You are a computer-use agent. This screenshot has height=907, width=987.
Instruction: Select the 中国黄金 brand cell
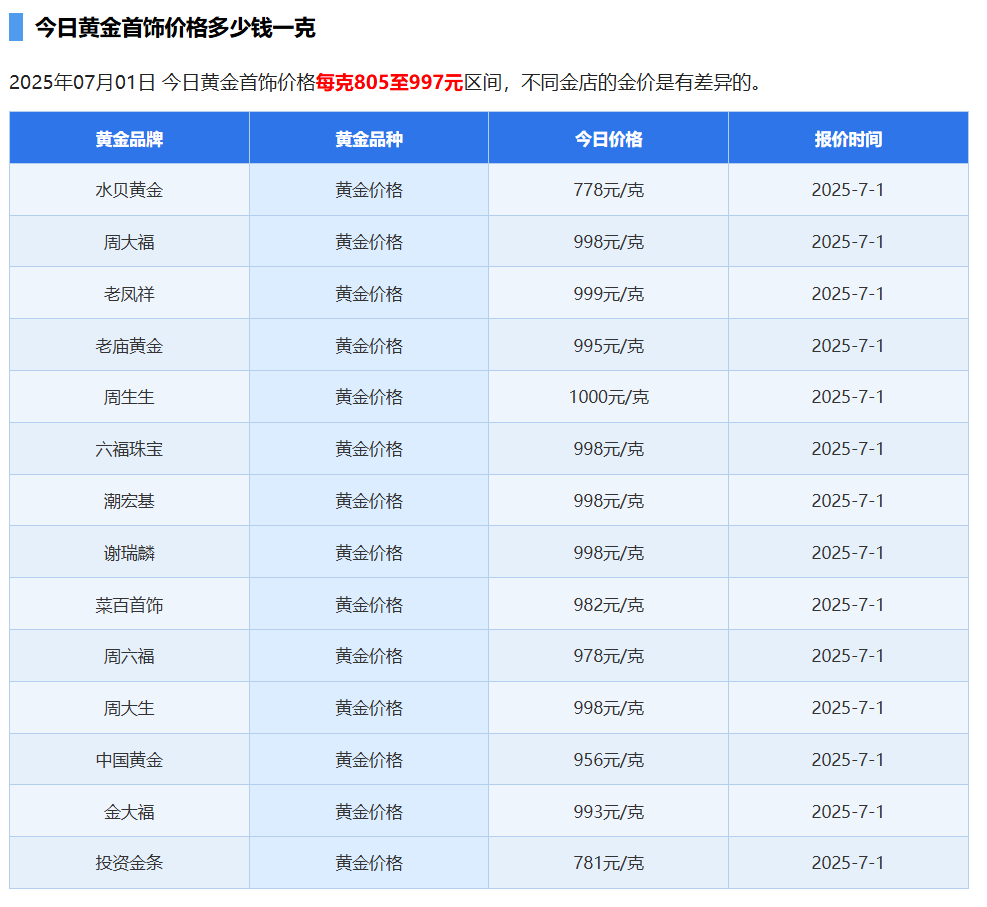(129, 760)
